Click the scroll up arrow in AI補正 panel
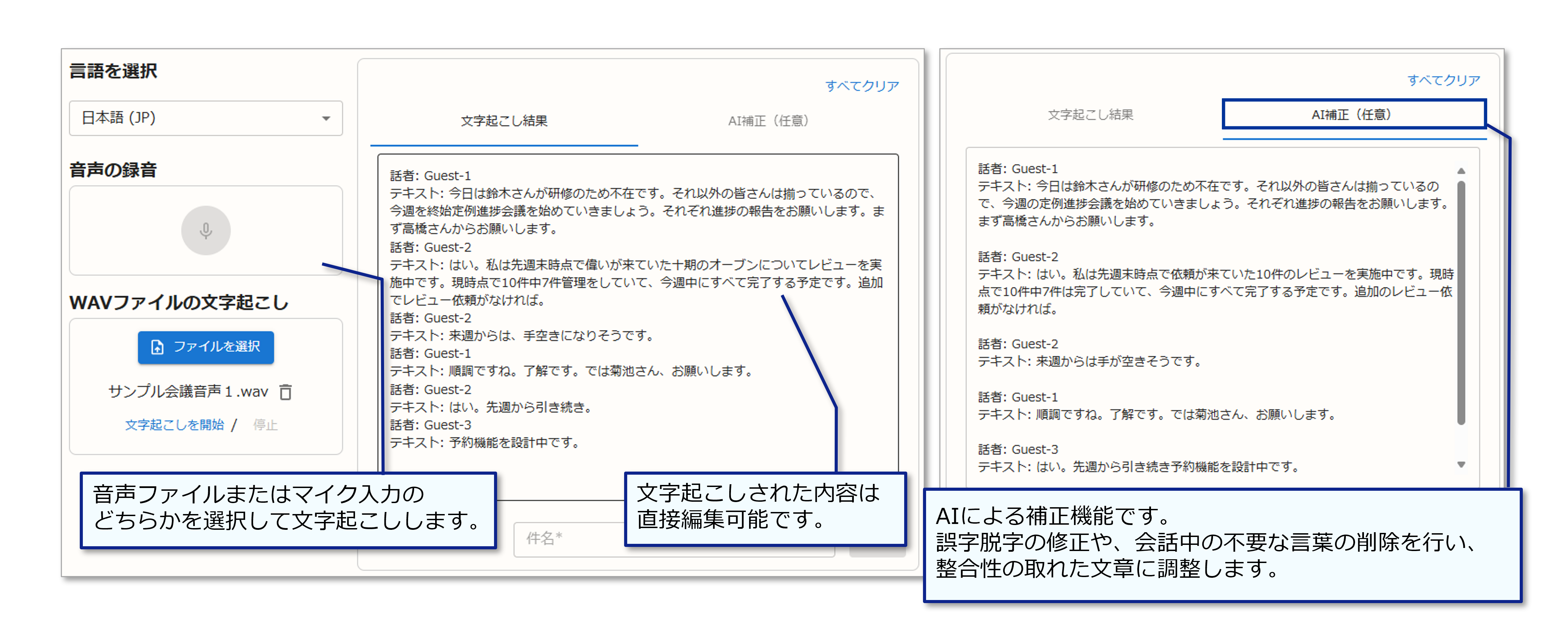Image resolution: width=1568 pixels, height=625 pixels. click(1461, 171)
